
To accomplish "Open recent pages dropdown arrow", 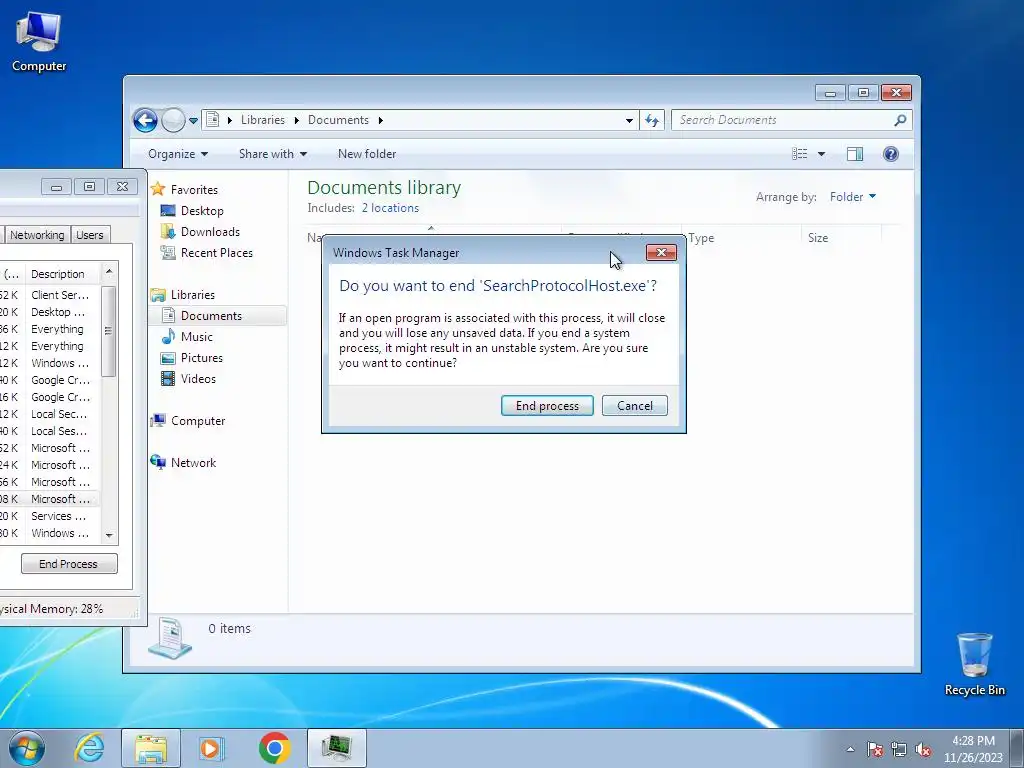I will coord(193,121).
